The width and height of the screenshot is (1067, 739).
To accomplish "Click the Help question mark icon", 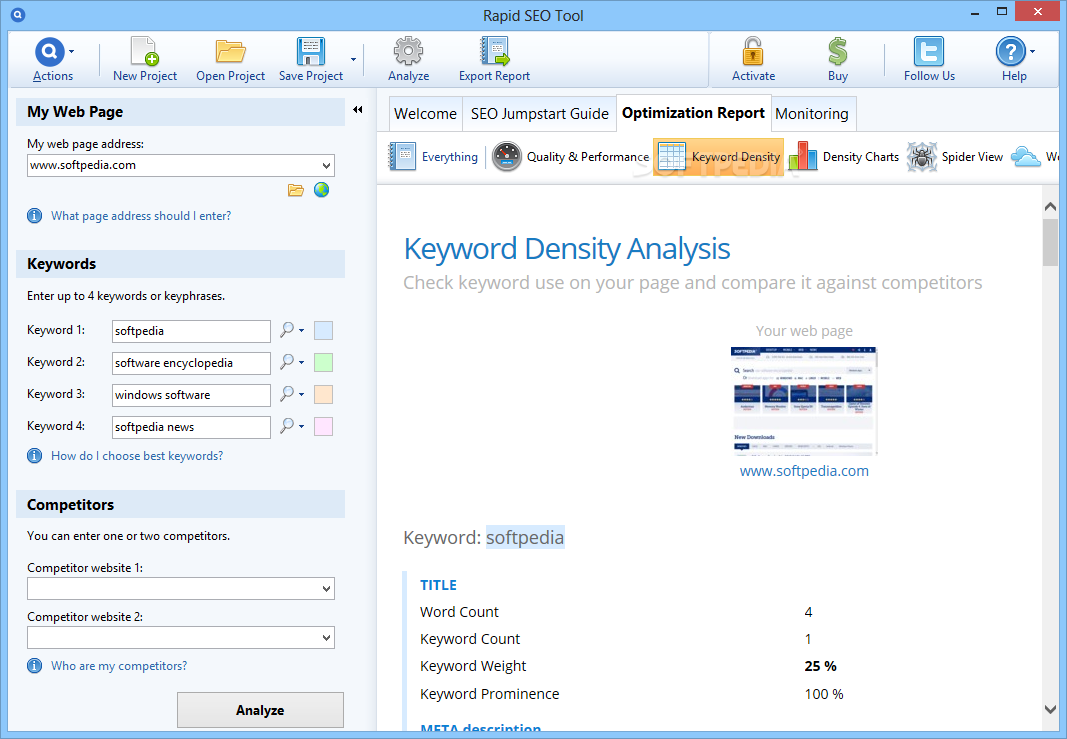I will tap(1011, 52).
